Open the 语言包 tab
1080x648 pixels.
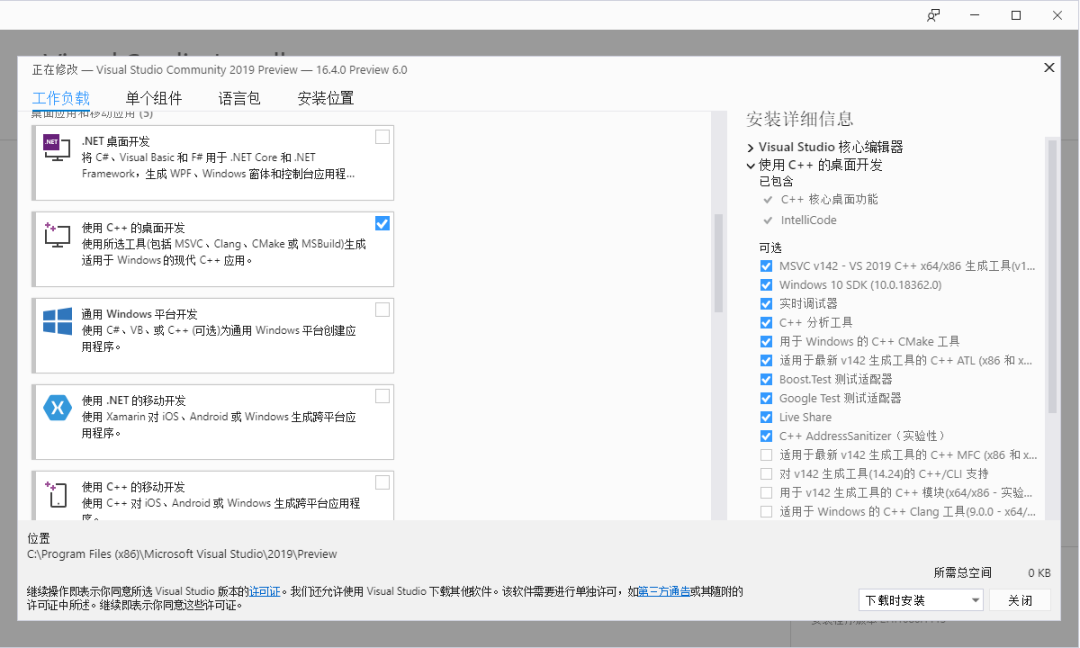click(239, 97)
